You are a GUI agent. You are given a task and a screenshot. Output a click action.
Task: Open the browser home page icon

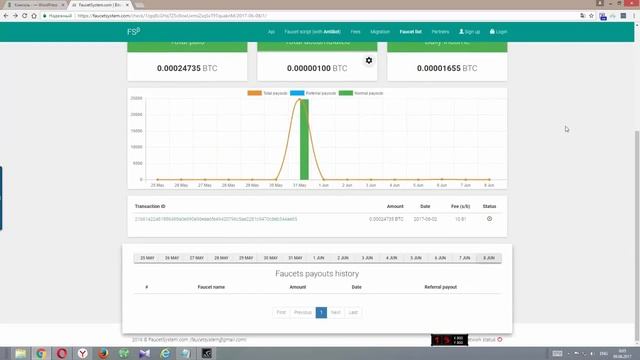34,16
